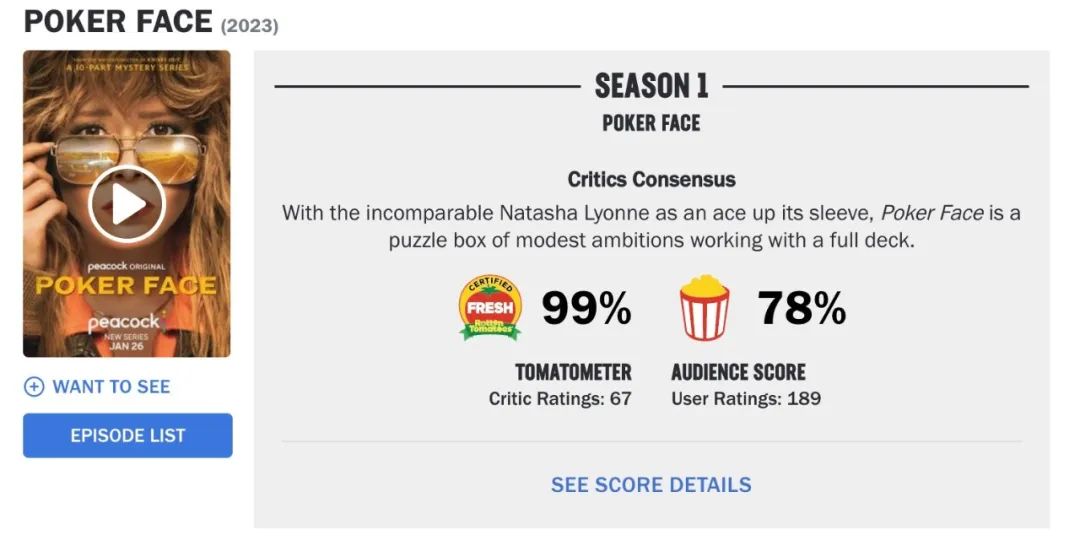Screen dimensions: 1080x557
Task: Click the Certified Fresh tomato badge
Action: (x=490, y=308)
